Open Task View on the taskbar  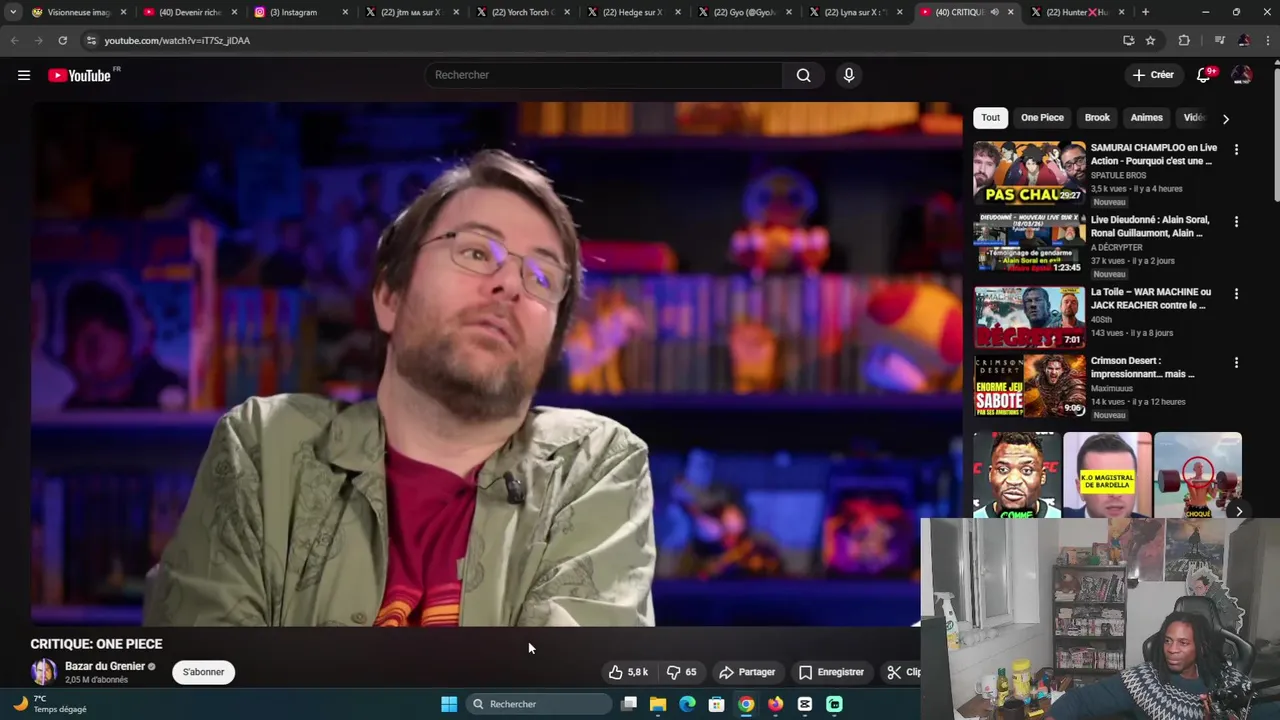point(629,704)
